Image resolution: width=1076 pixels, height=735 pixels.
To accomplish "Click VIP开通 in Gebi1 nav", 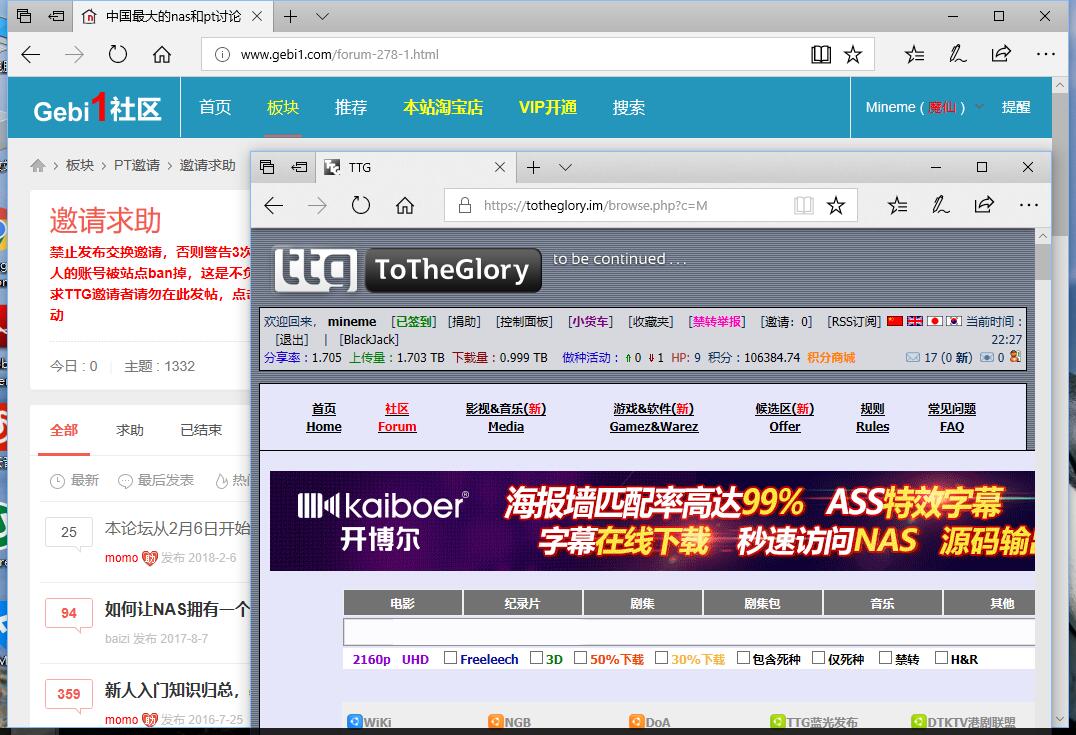I will [x=548, y=107].
